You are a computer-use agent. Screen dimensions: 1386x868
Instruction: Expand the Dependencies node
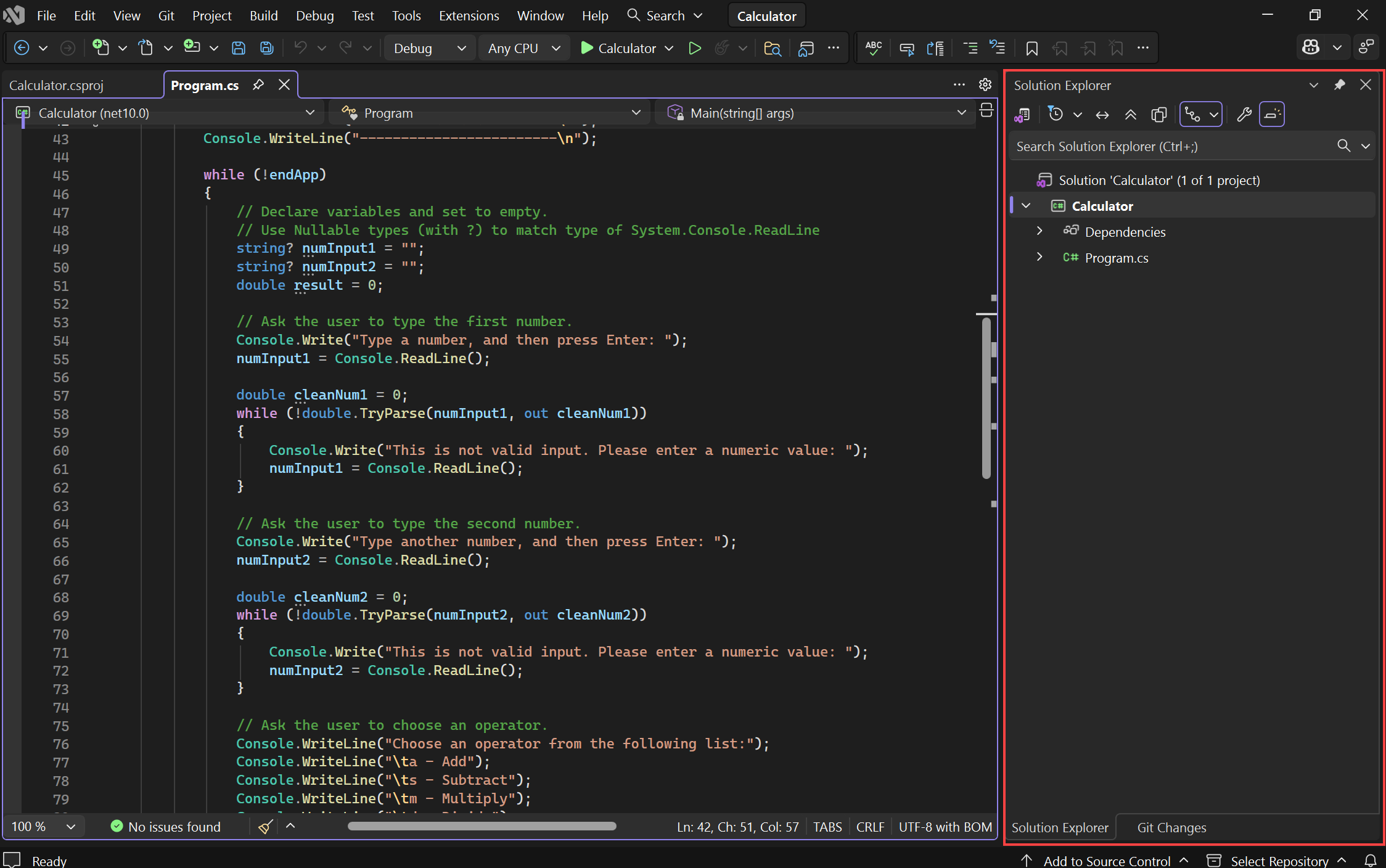tap(1039, 231)
